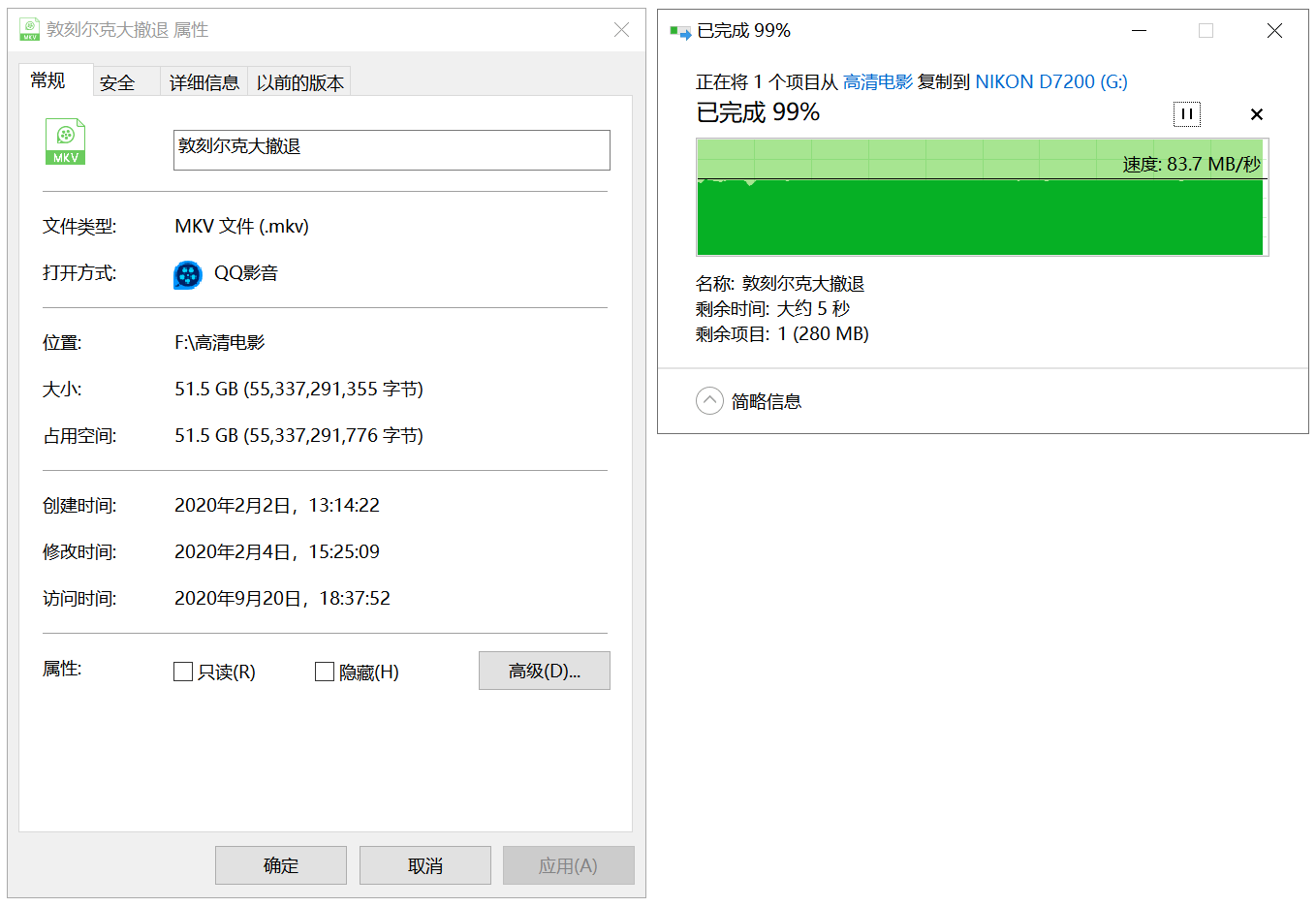
Task: Click the properties window title MKV icon
Action: [x=30, y=30]
